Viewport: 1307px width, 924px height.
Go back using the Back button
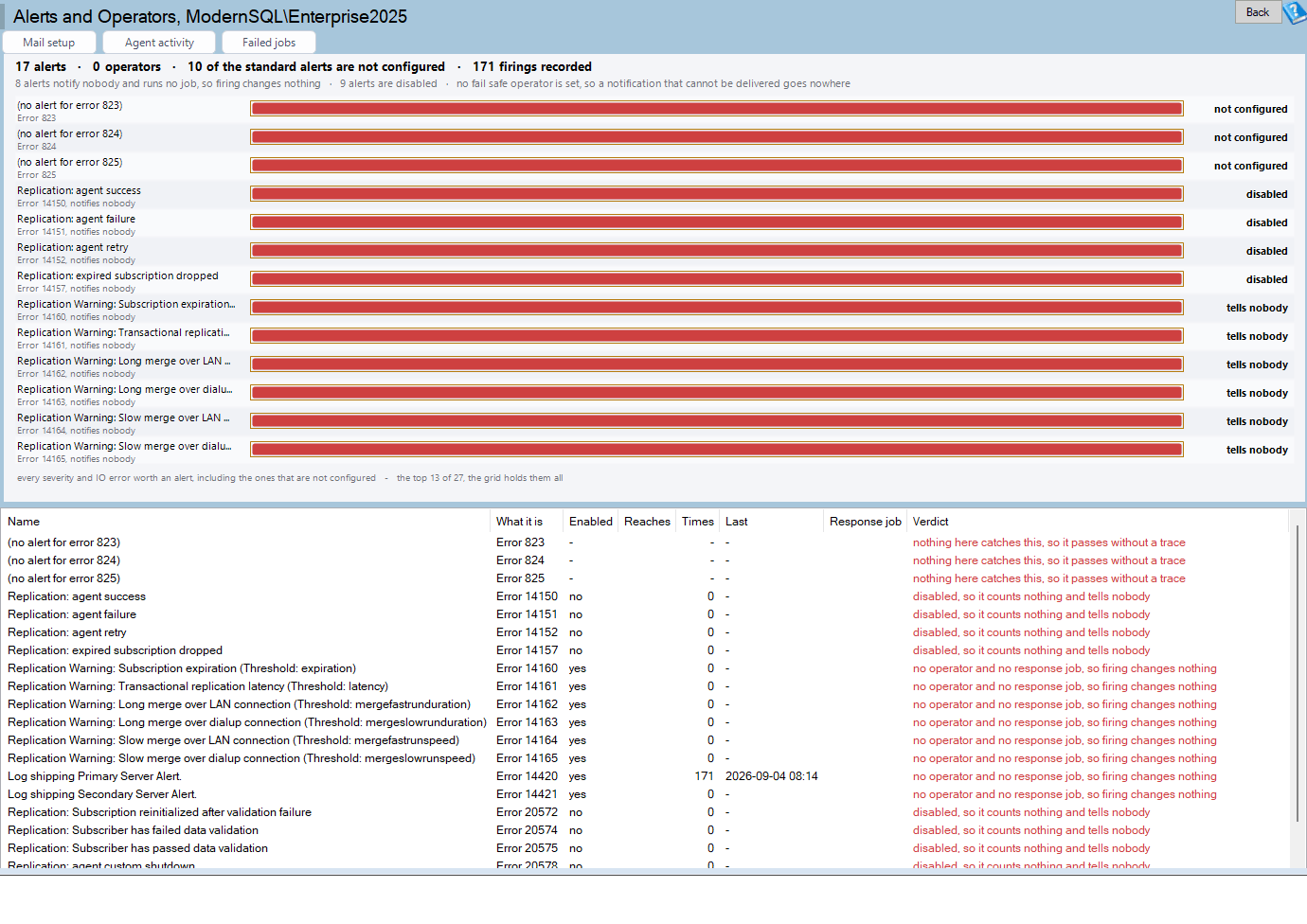(1258, 12)
